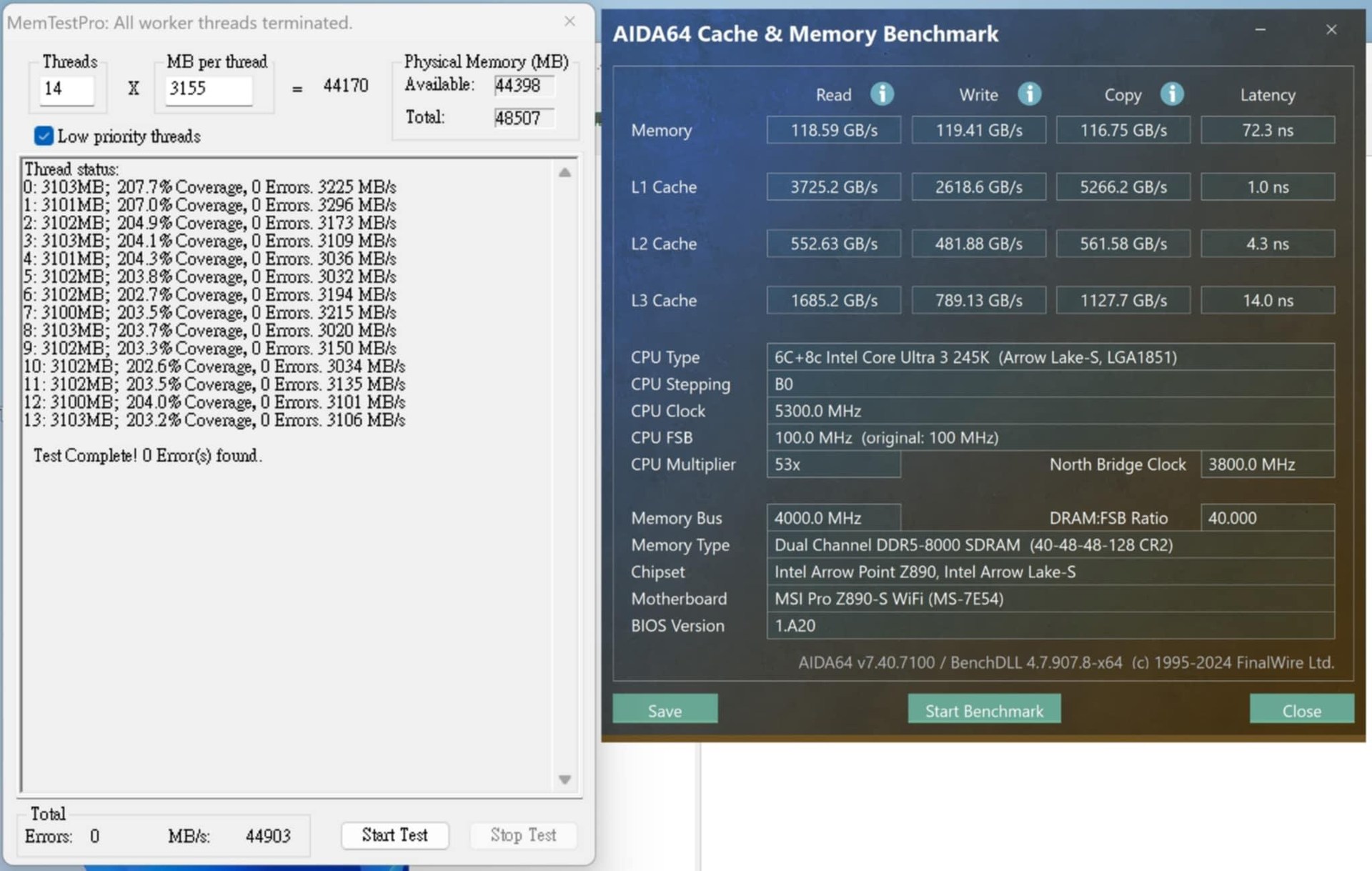The height and width of the screenshot is (871, 1372).
Task: Toggle Low priority threads checkbox
Action: pos(44,136)
